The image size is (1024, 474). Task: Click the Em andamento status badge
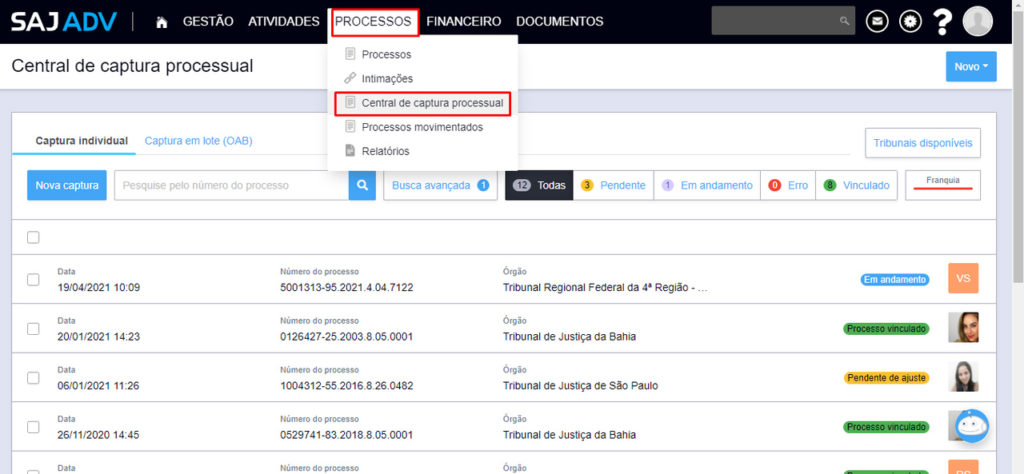click(x=895, y=279)
